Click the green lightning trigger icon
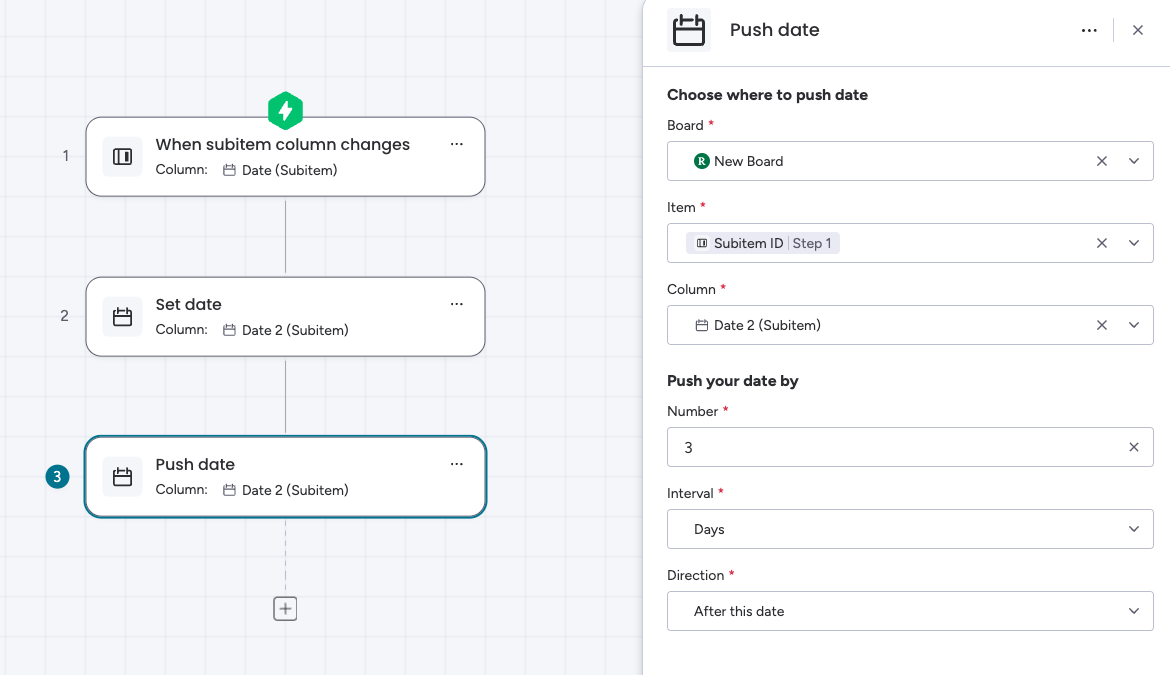The image size is (1170, 675). pos(285,110)
